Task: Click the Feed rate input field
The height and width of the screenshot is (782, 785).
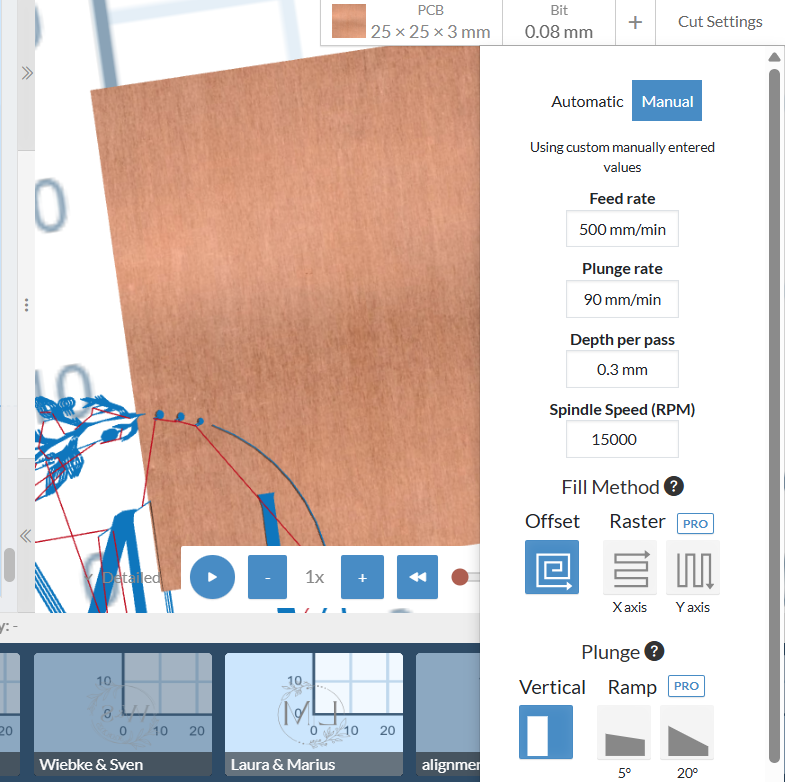Action: (622, 229)
